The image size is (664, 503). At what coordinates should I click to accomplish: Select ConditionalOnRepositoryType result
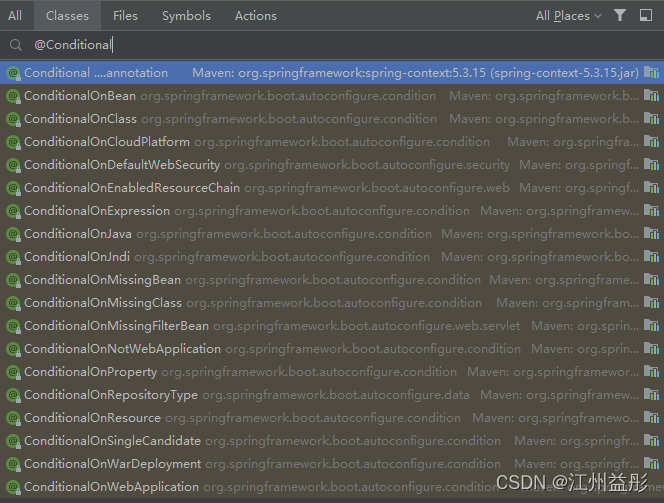332,395
